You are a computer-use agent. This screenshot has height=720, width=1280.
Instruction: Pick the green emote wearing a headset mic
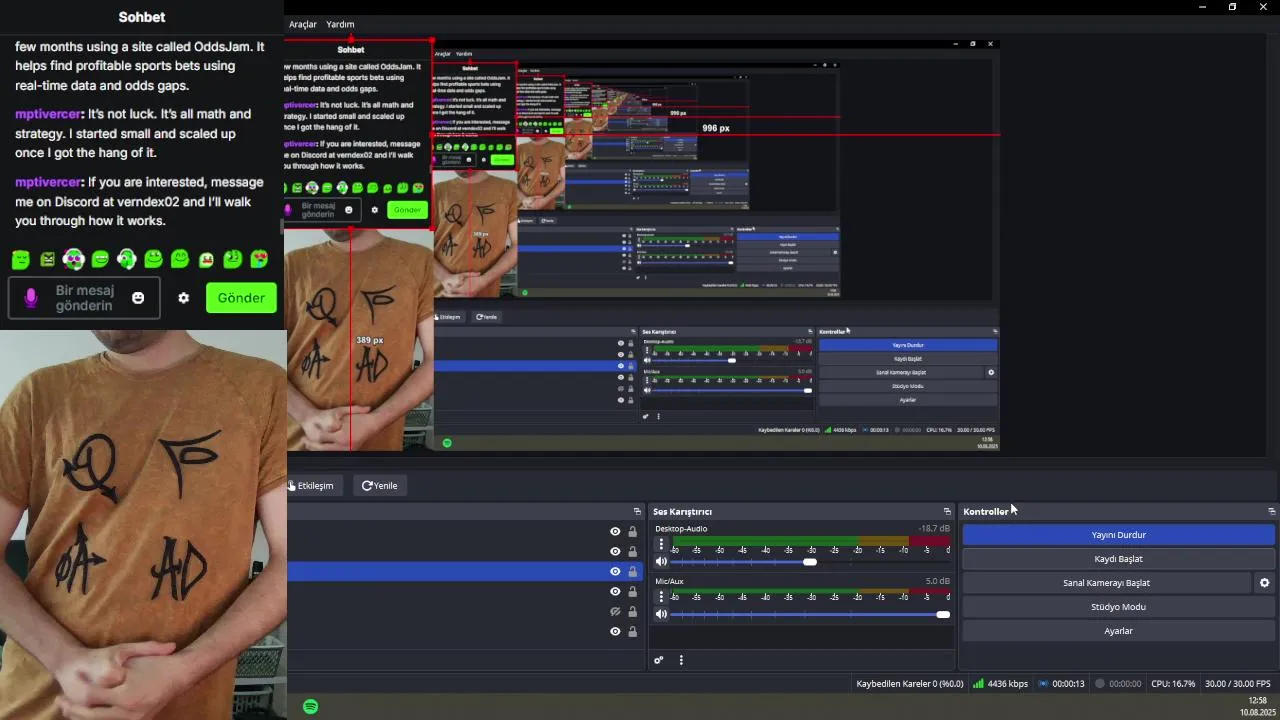[x=126, y=259]
